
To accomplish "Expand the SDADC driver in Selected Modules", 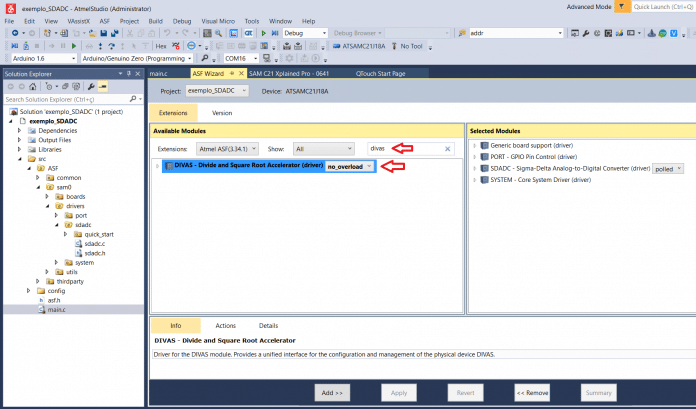I will [475, 168].
